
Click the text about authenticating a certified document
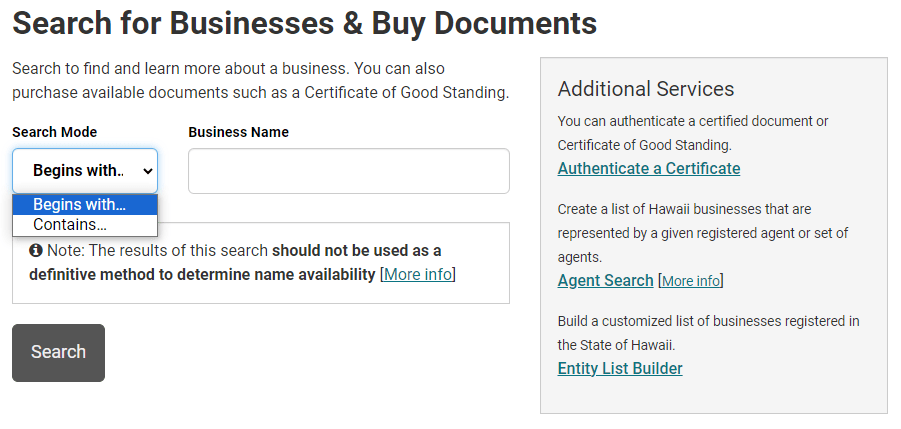693,132
